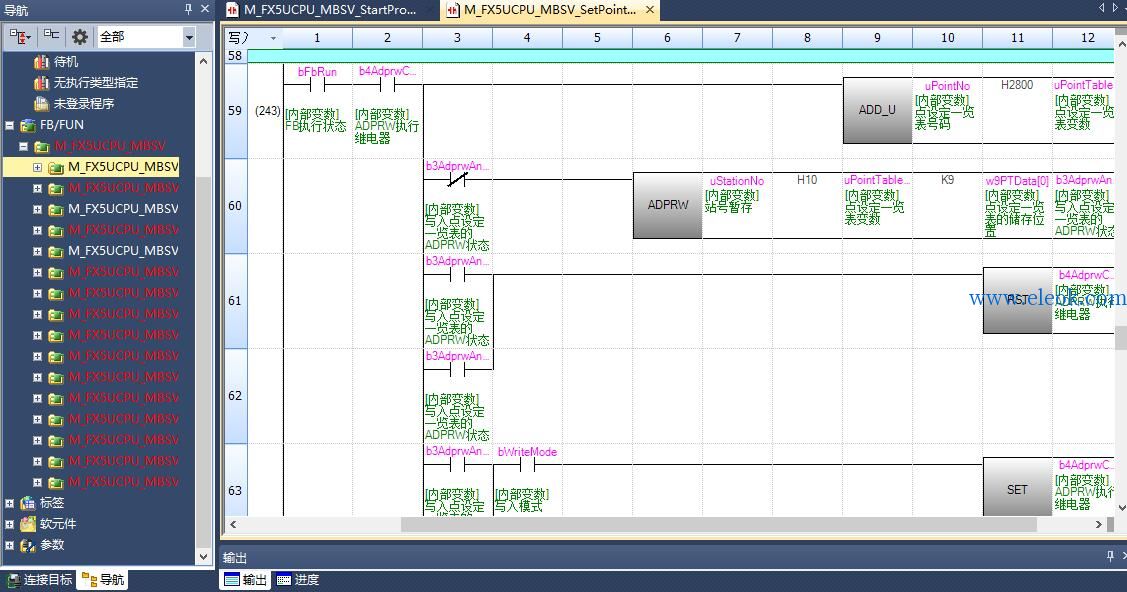
Task: Open navigation options with the gear icon
Action: pos(80,37)
